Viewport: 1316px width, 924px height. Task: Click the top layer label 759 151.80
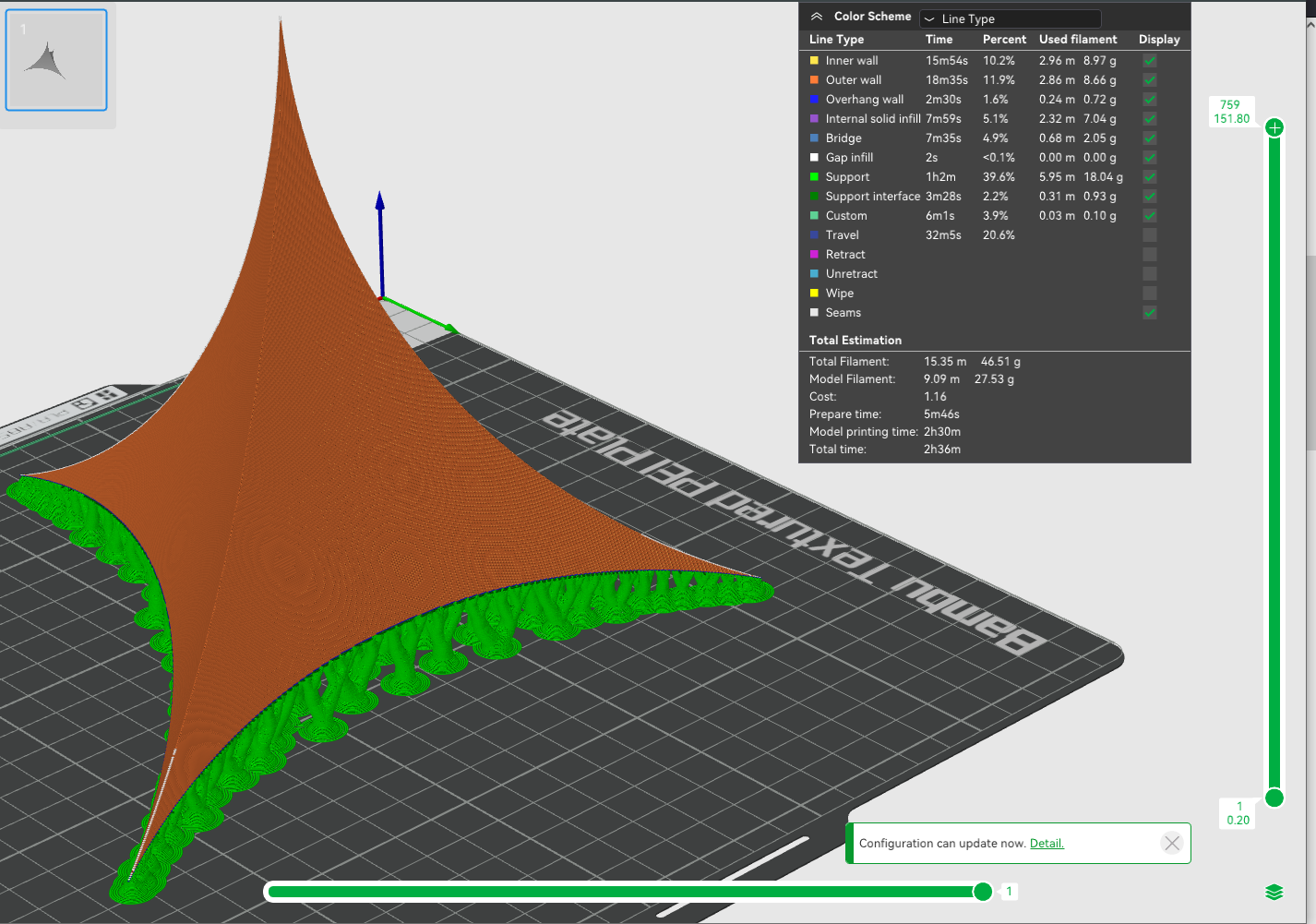coord(1231,112)
